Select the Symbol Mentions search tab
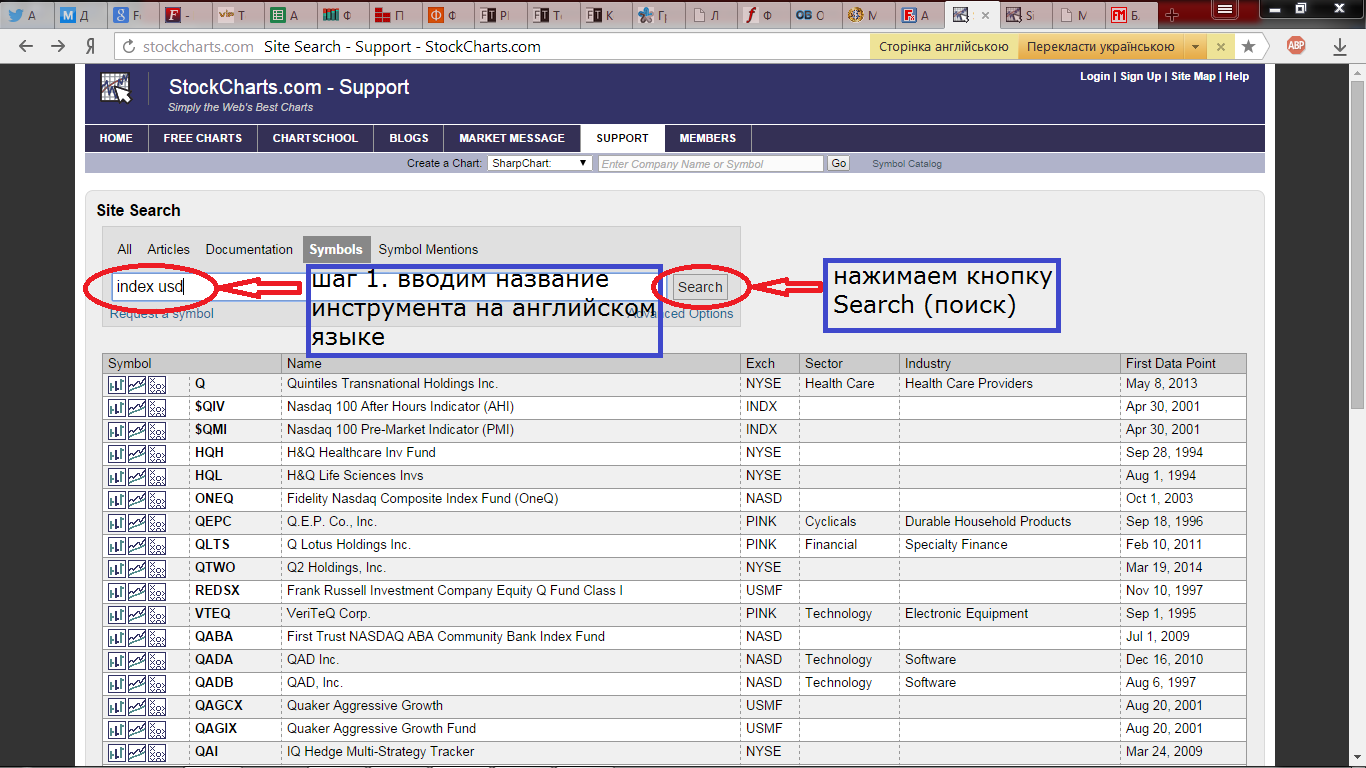Image resolution: width=1366 pixels, height=768 pixels. coord(428,250)
